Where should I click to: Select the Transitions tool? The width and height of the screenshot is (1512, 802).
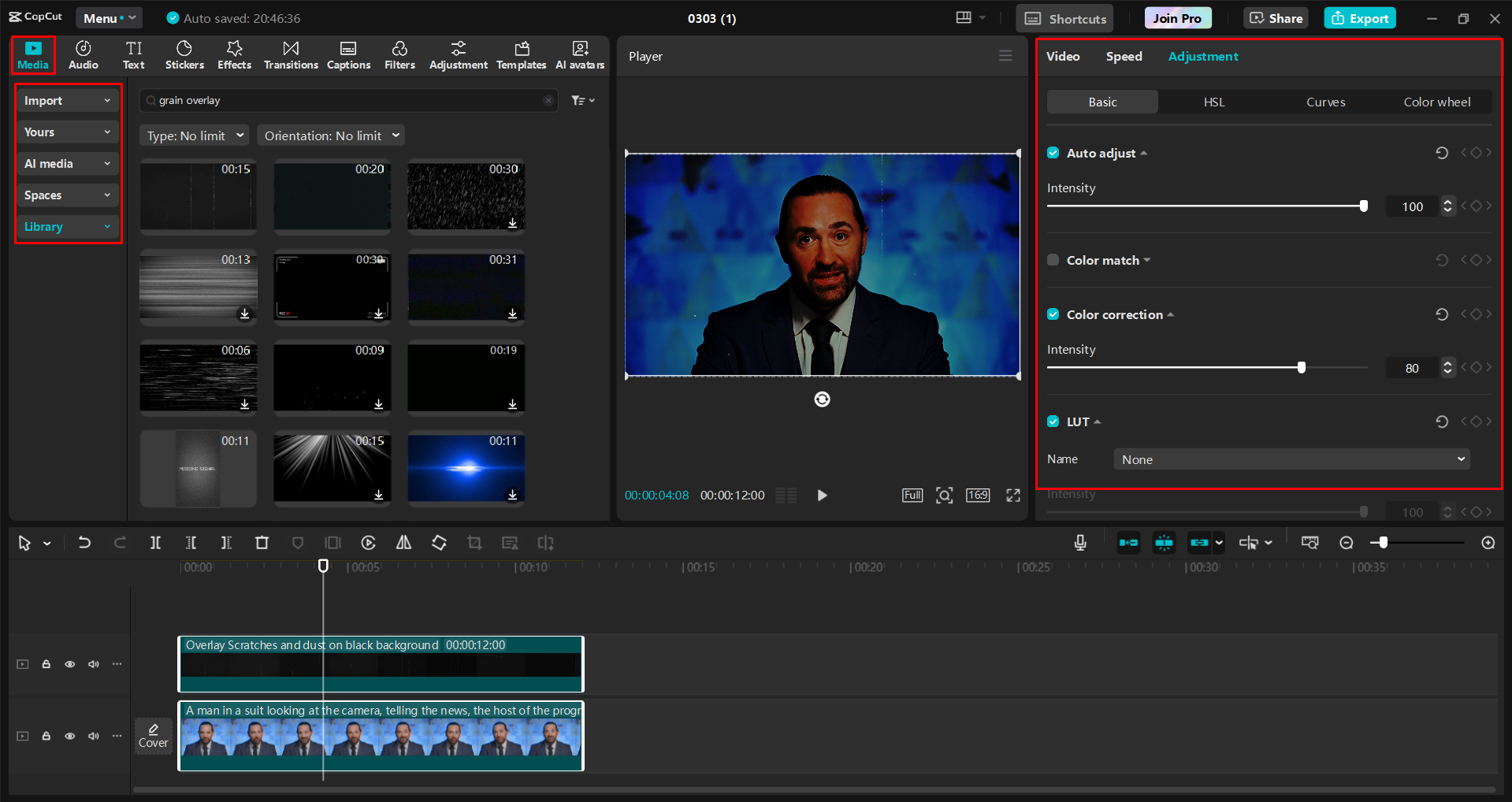pos(290,54)
